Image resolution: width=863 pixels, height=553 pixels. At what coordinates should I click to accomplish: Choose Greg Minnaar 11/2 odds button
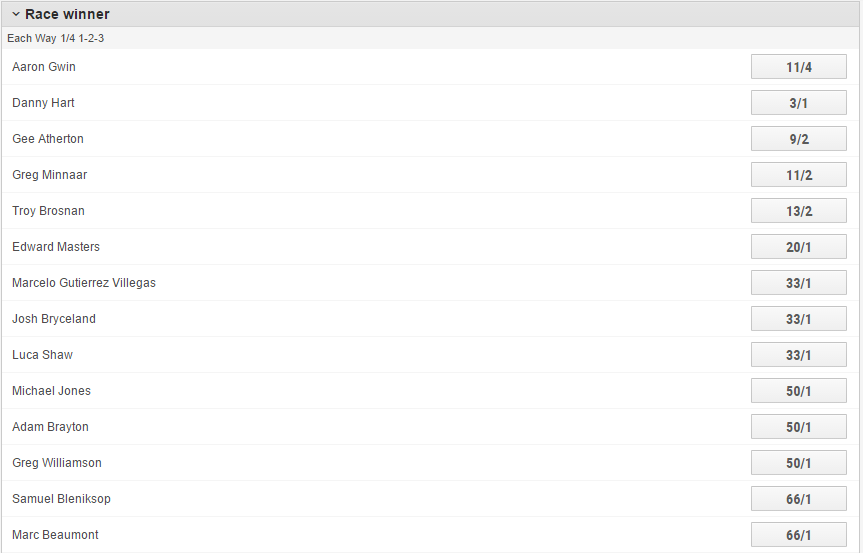point(798,175)
